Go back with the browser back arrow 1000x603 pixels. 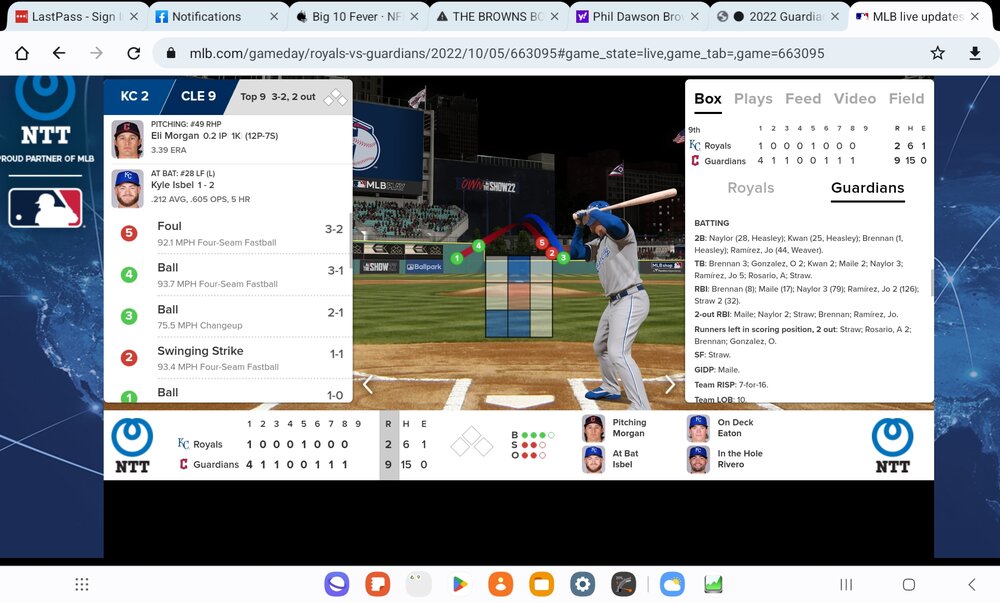point(59,53)
